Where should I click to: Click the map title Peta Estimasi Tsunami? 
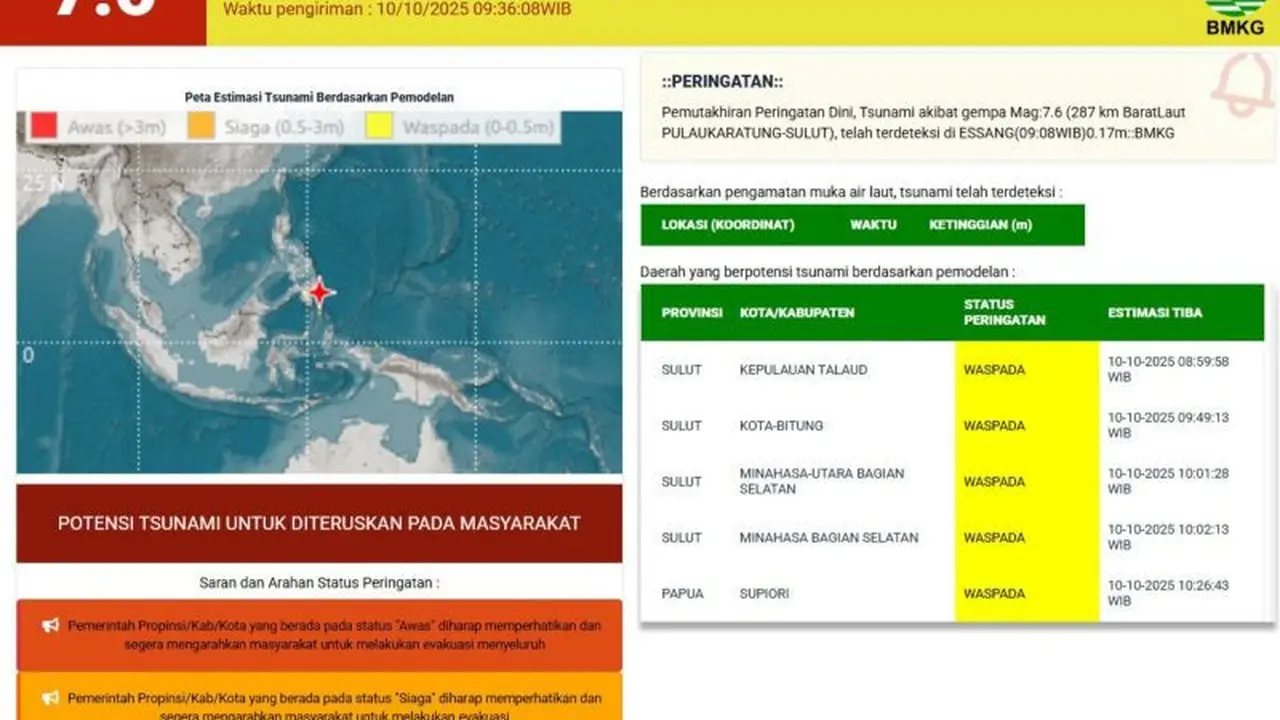tap(319, 97)
